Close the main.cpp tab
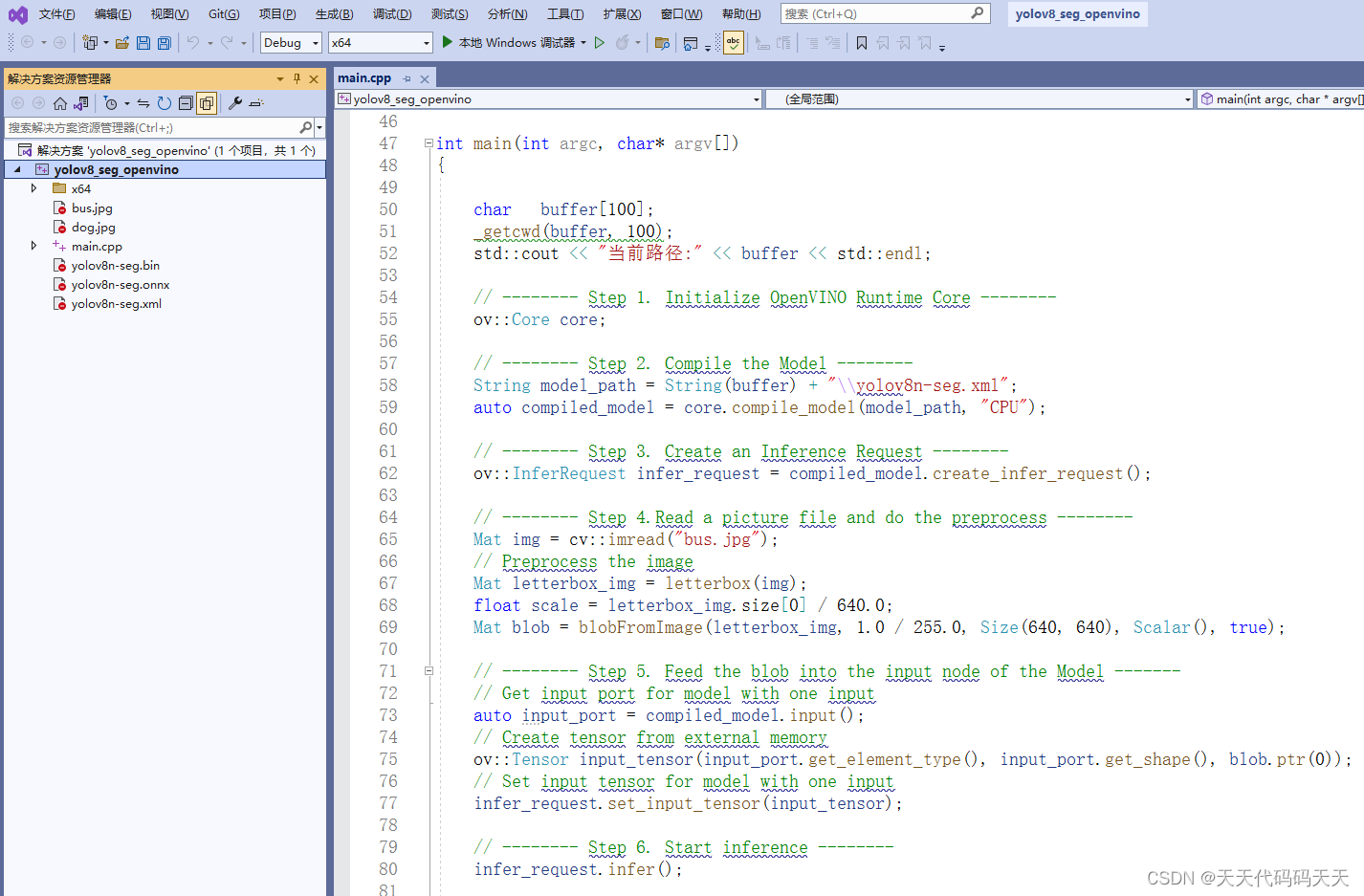1364x896 pixels. point(425,78)
